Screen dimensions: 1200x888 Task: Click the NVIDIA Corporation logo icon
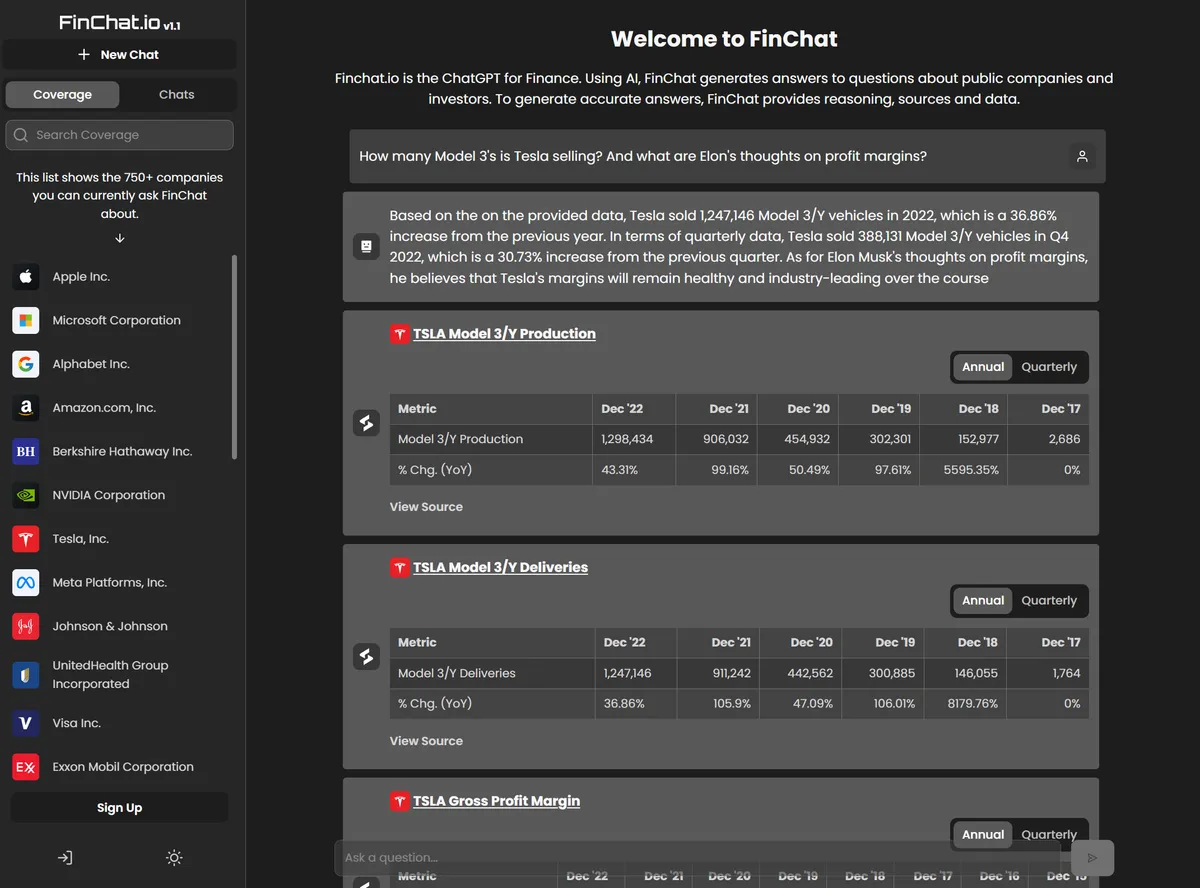tap(26, 495)
